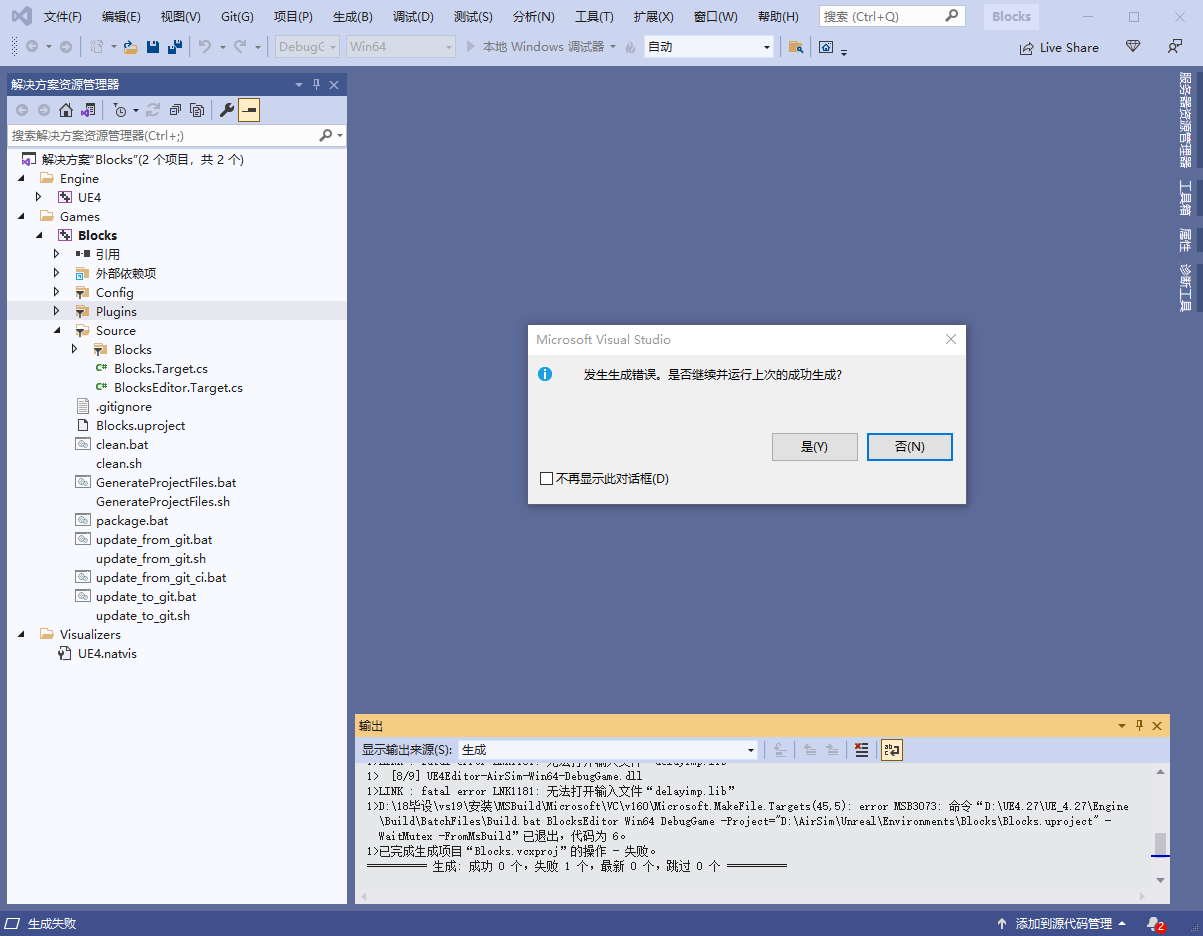Select the .gitignore file
Screen dimensions: 1203x936
pos(124,406)
